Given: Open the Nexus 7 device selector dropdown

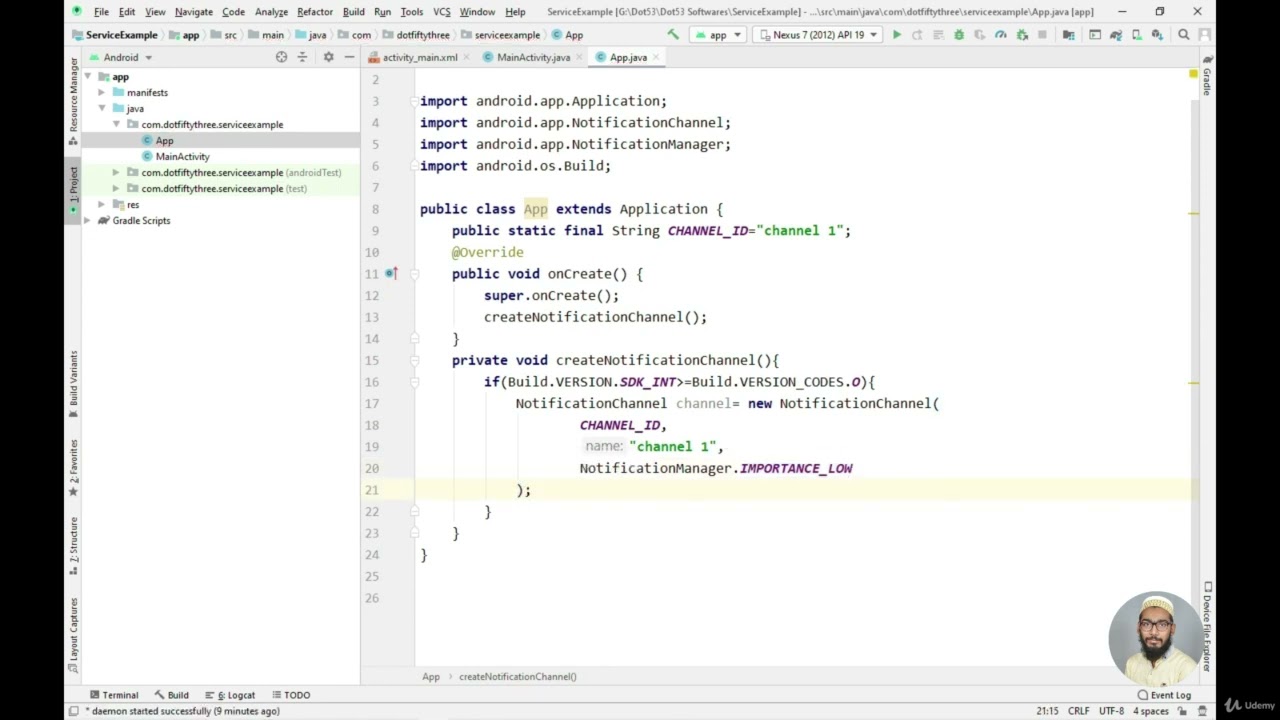Looking at the screenshot, I should click(818, 35).
